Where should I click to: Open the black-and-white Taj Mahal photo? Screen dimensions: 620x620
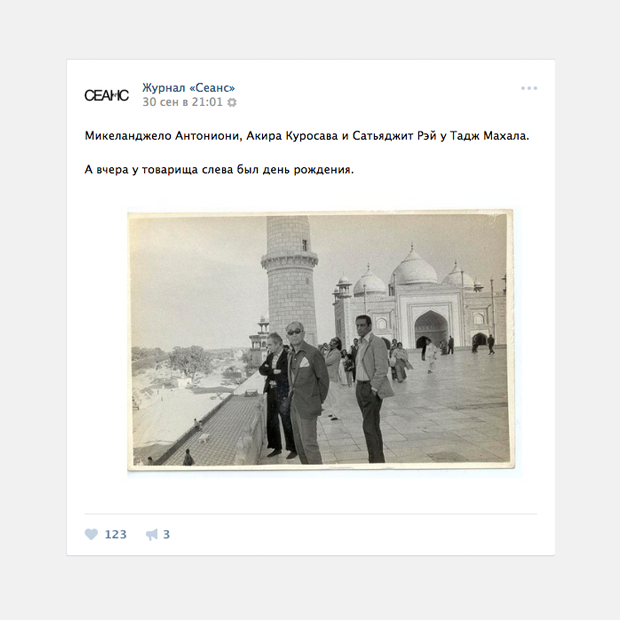tap(321, 340)
